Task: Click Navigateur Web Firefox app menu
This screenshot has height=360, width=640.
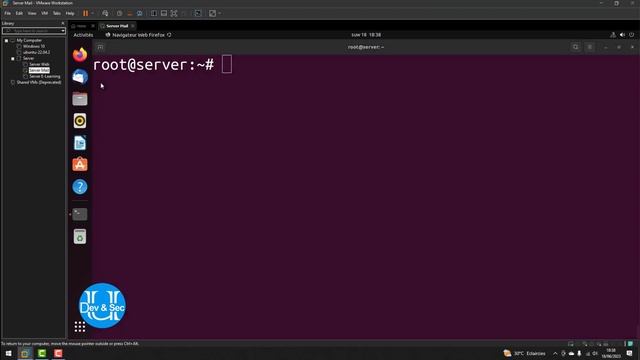Action: (138, 35)
